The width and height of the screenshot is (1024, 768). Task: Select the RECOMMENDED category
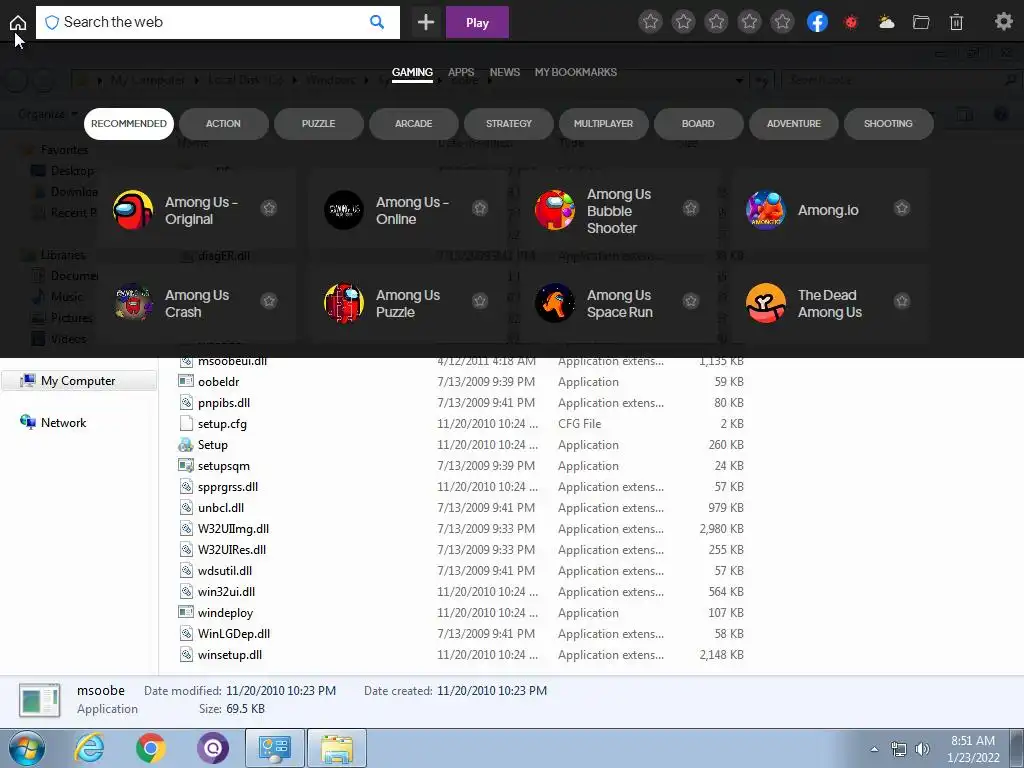[x=129, y=124]
